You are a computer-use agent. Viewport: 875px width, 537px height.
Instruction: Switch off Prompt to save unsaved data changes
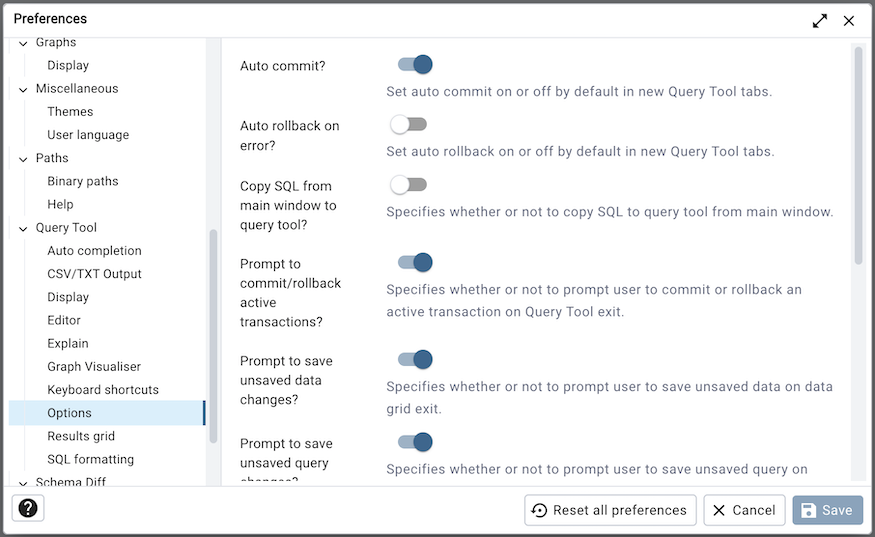pyautogui.click(x=415, y=359)
